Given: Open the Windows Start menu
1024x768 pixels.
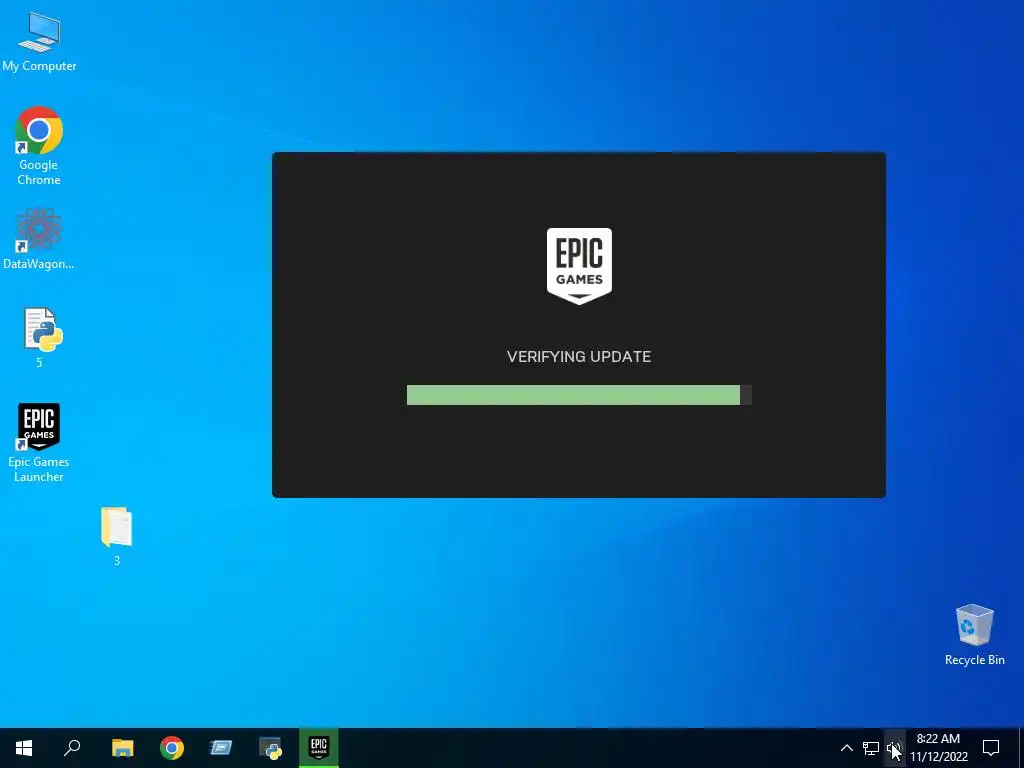Looking at the screenshot, I should tap(24, 748).
